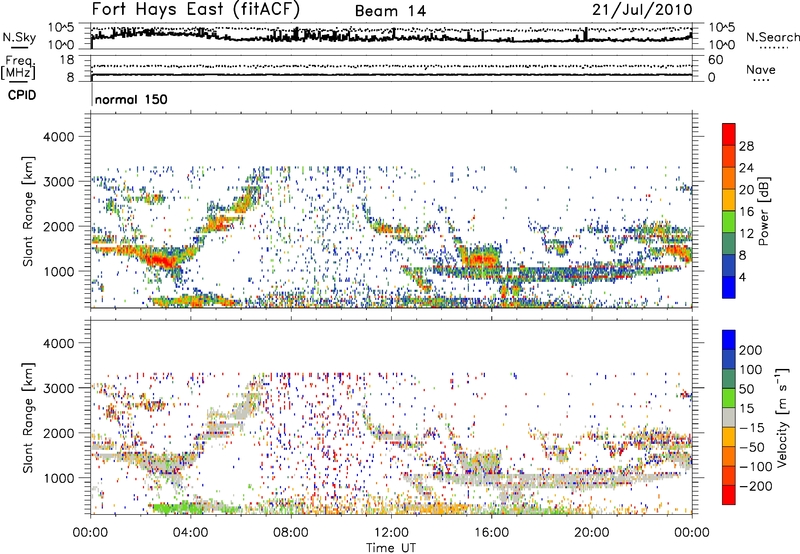Viewport: 800px width, 554px height.
Task: Click the '4000' tick on power panel
Action: (59, 137)
